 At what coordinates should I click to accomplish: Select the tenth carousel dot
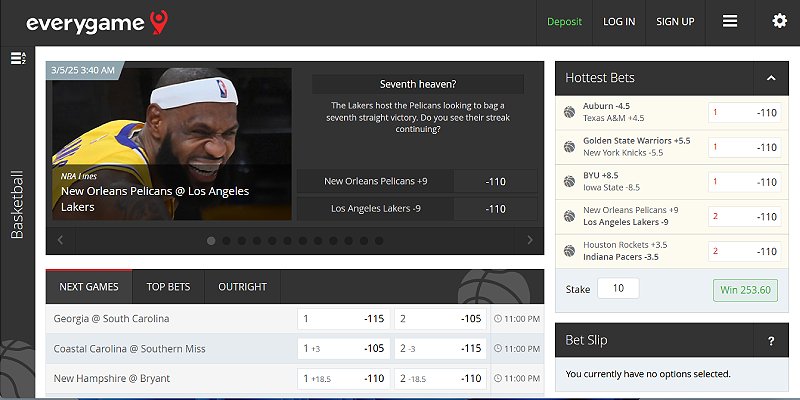(348, 241)
